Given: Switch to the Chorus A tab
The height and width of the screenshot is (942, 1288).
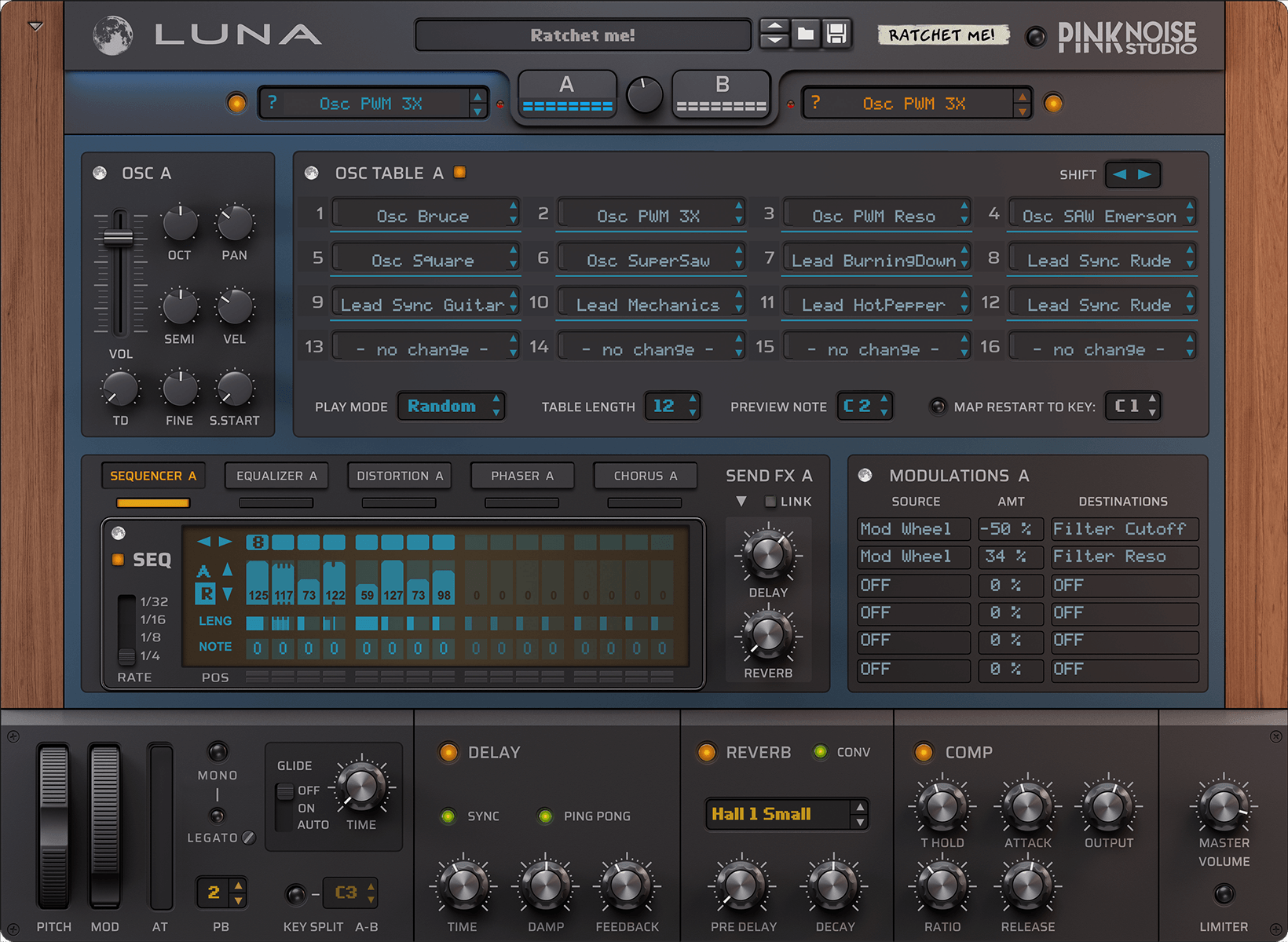Looking at the screenshot, I should (645, 476).
